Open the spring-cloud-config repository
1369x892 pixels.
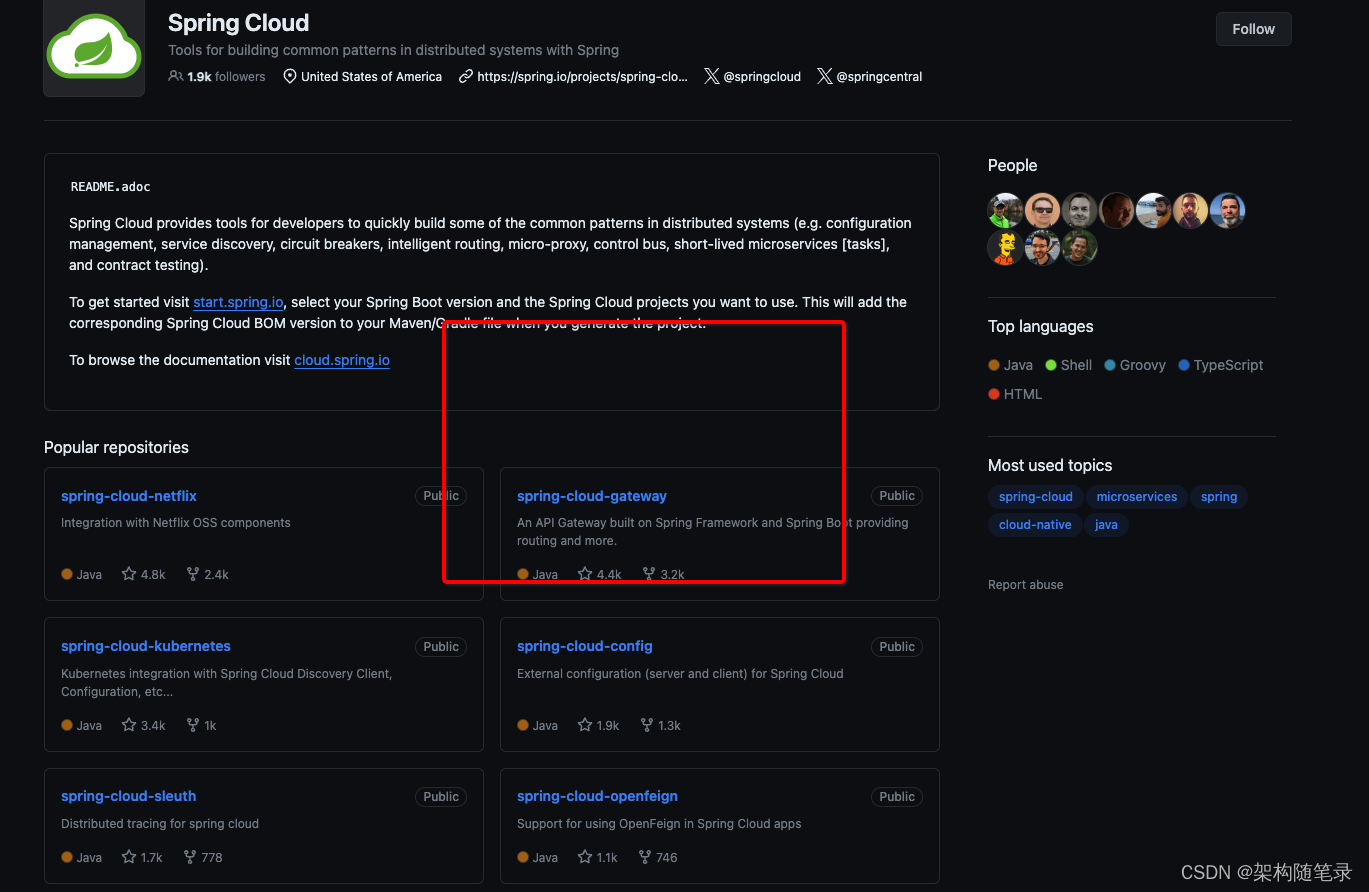[584, 646]
